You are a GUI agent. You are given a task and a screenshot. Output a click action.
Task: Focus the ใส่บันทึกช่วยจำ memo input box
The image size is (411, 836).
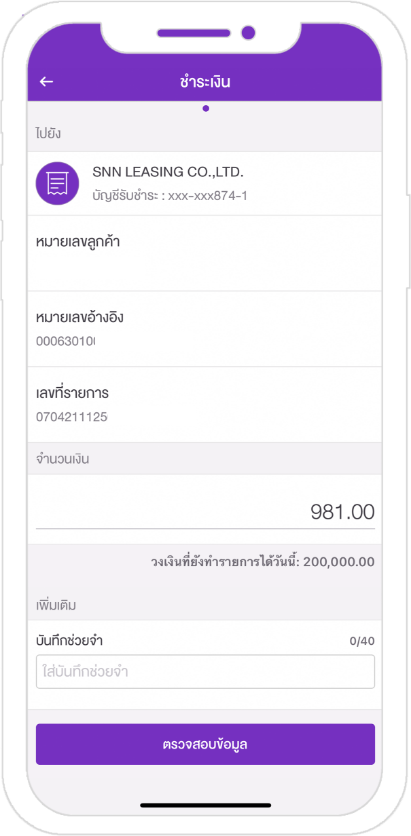pyautogui.click(x=205, y=672)
